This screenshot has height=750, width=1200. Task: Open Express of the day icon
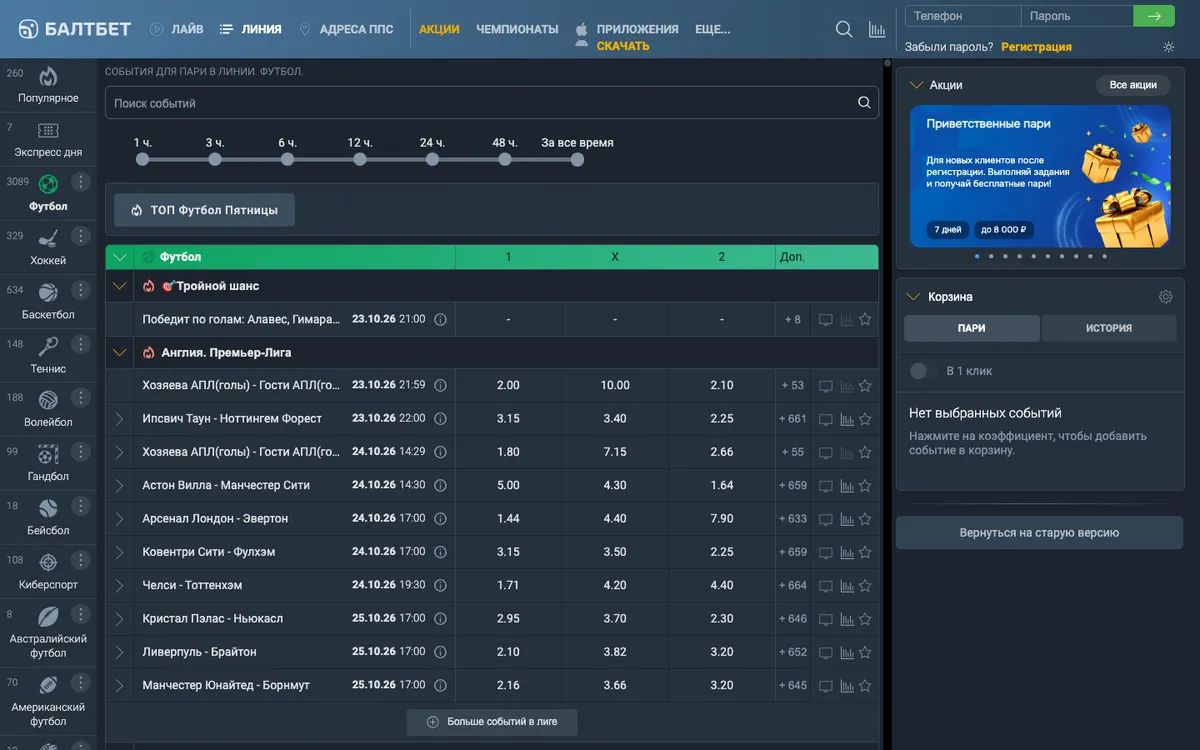(x=48, y=130)
